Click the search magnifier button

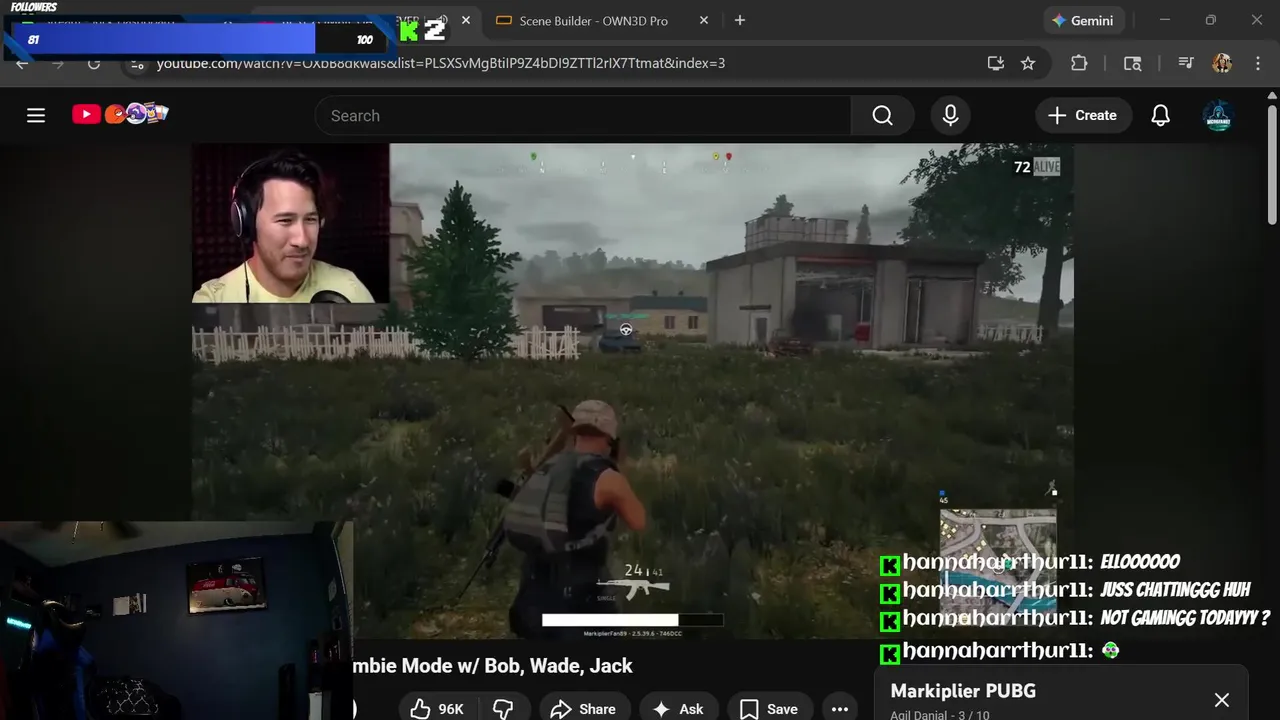882,116
